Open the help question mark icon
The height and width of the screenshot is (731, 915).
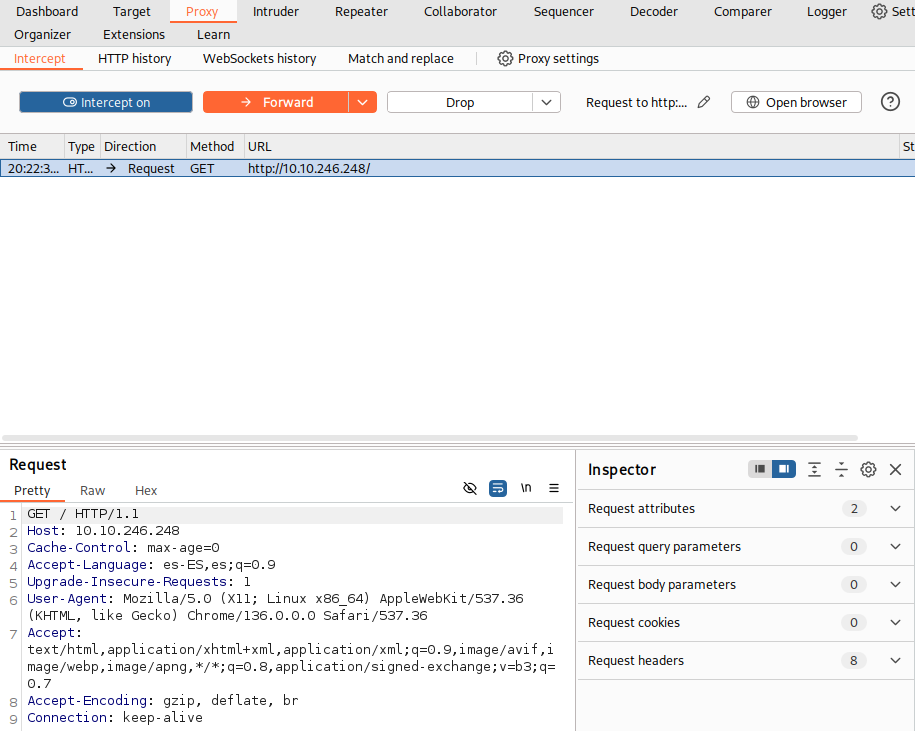[x=890, y=102]
